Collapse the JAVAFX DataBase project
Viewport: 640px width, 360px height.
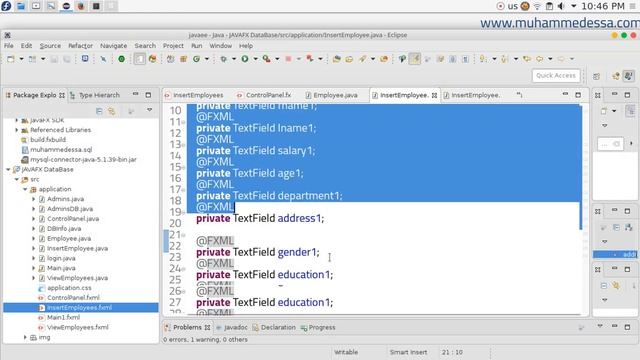pos(8,169)
